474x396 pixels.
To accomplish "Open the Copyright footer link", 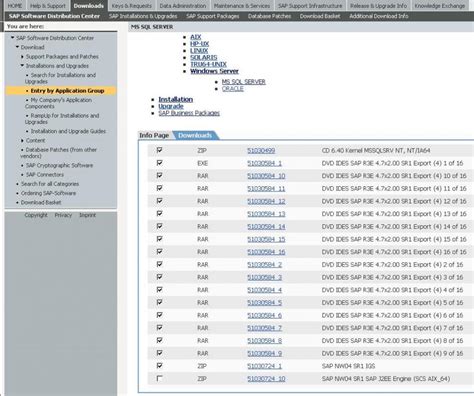I will [36, 215].
